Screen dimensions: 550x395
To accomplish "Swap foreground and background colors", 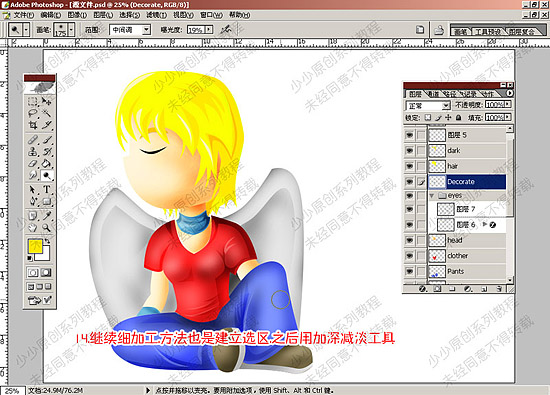I will tap(47, 241).
